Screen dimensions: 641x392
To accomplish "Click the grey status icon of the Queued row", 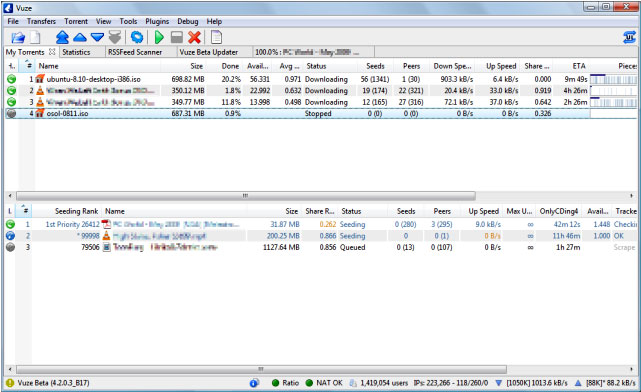I will pos(11,247).
